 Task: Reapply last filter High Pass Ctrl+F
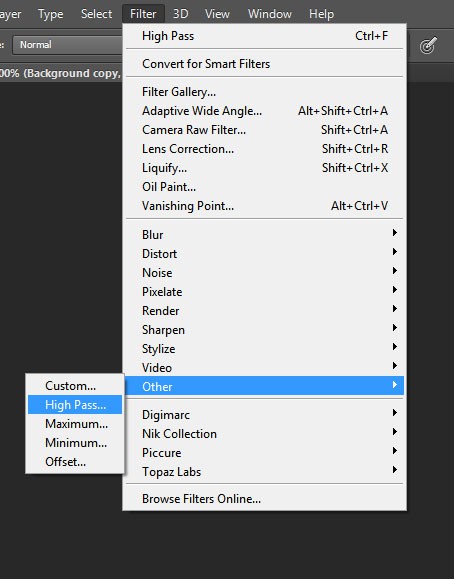264,36
